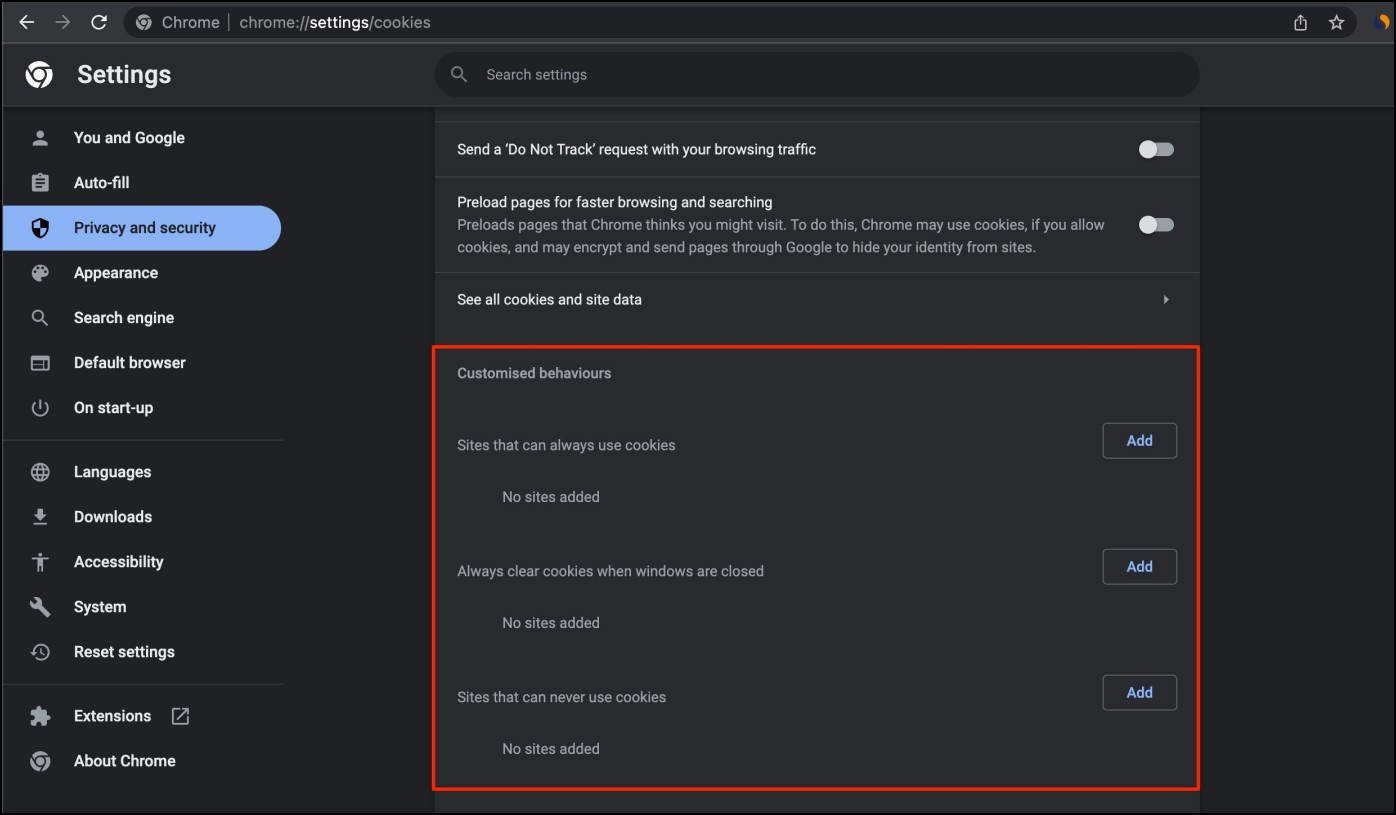
Task: Click the Reset settings history icon
Action: (40, 652)
